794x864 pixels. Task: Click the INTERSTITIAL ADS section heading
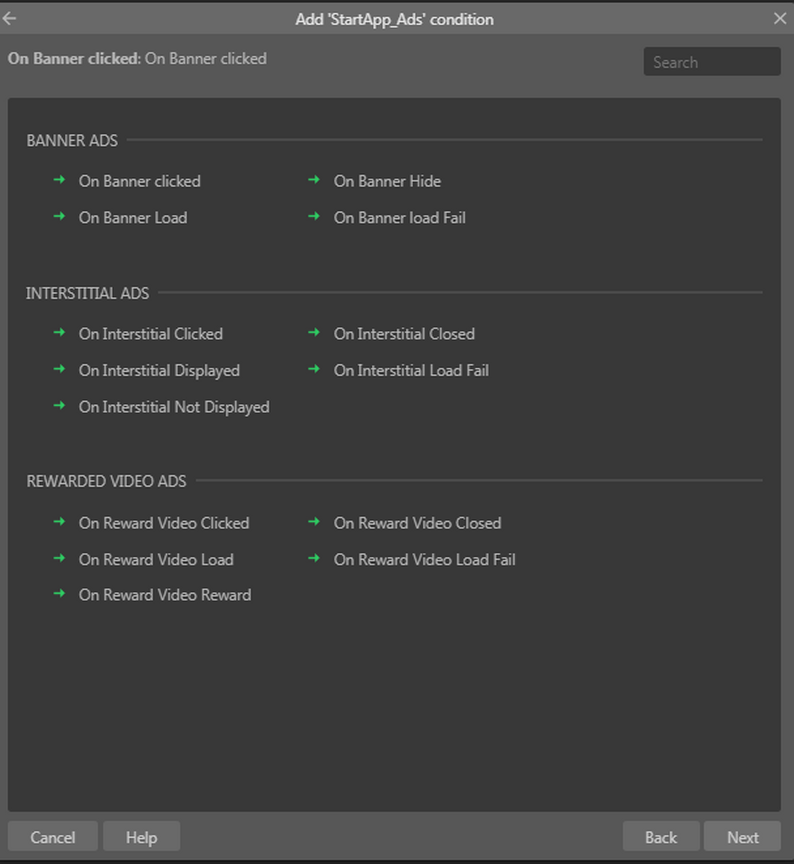coord(88,293)
